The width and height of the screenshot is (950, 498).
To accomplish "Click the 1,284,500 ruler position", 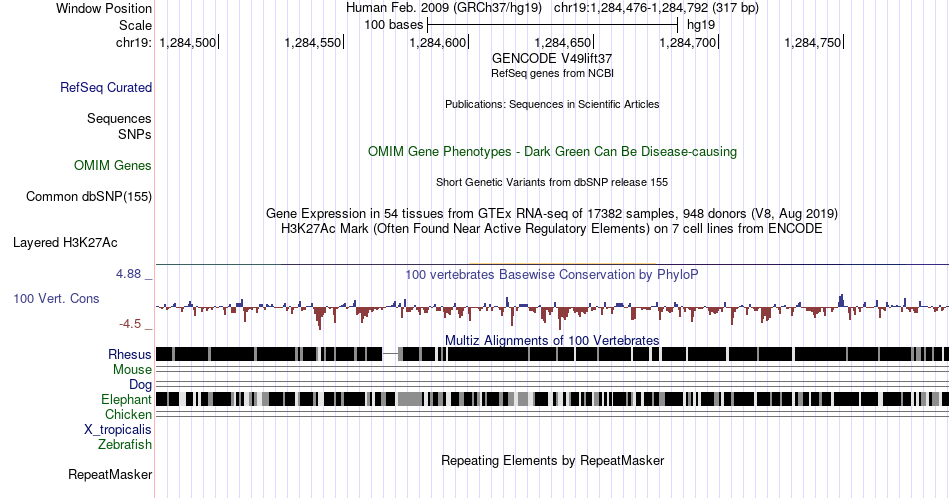I will click(x=188, y=42).
